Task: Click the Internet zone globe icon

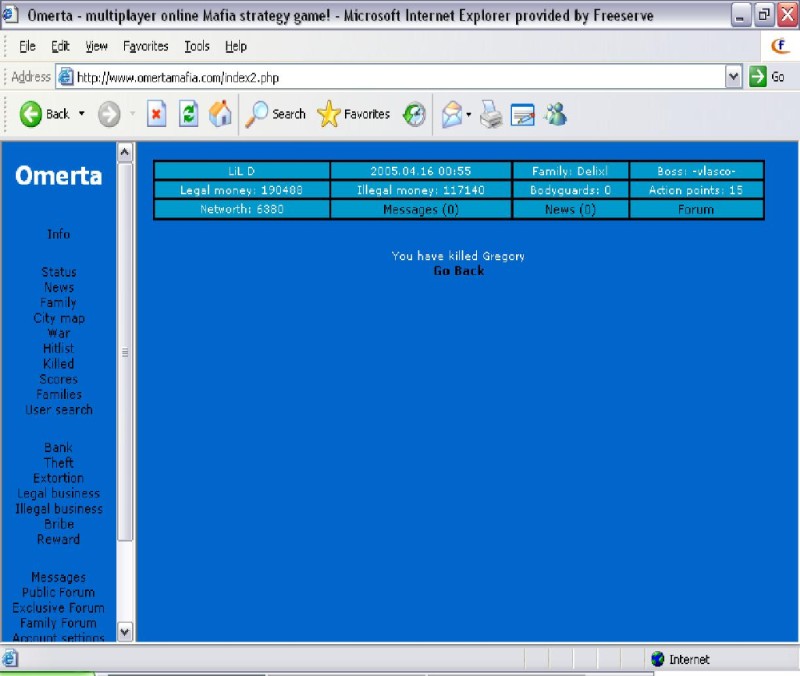Action: pos(658,659)
